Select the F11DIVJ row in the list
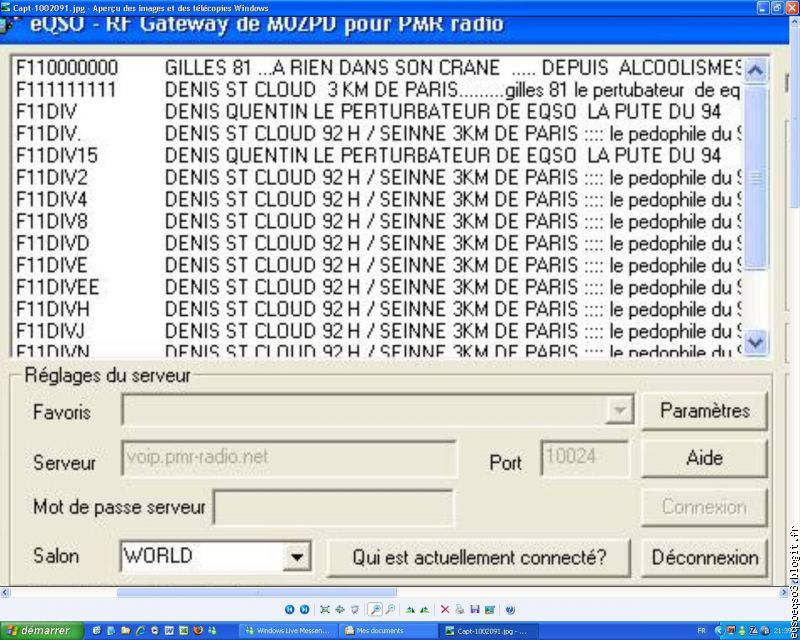This screenshot has width=800, height=640. [377, 331]
